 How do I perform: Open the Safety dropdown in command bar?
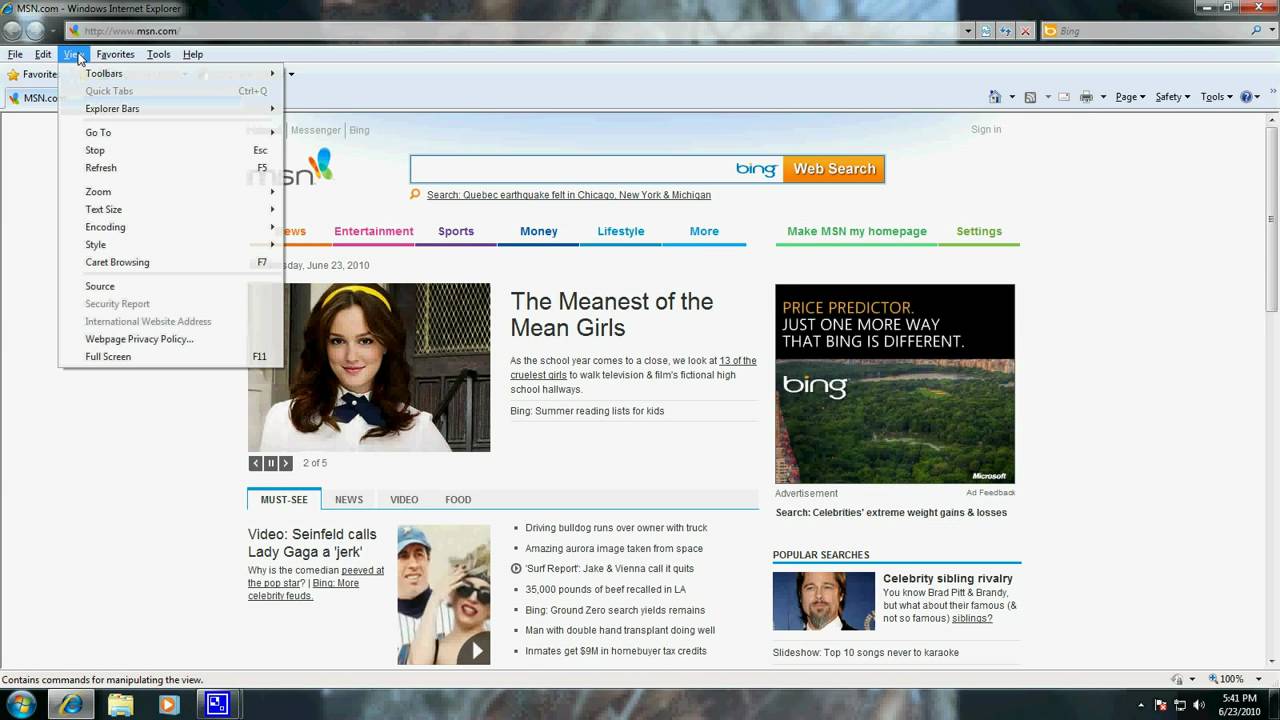point(1173,97)
